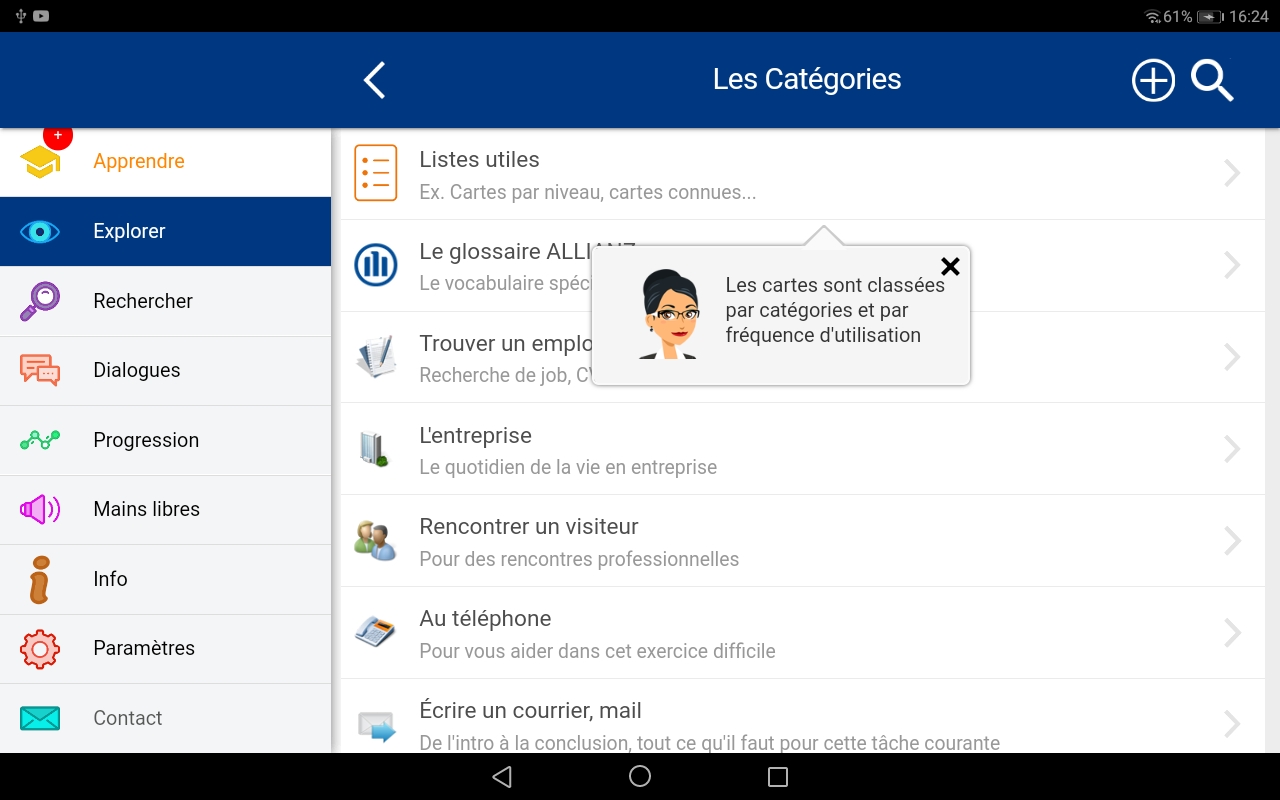Tap the Android recent apps square
Viewport: 1280px width, 800px height.
[778, 777]
